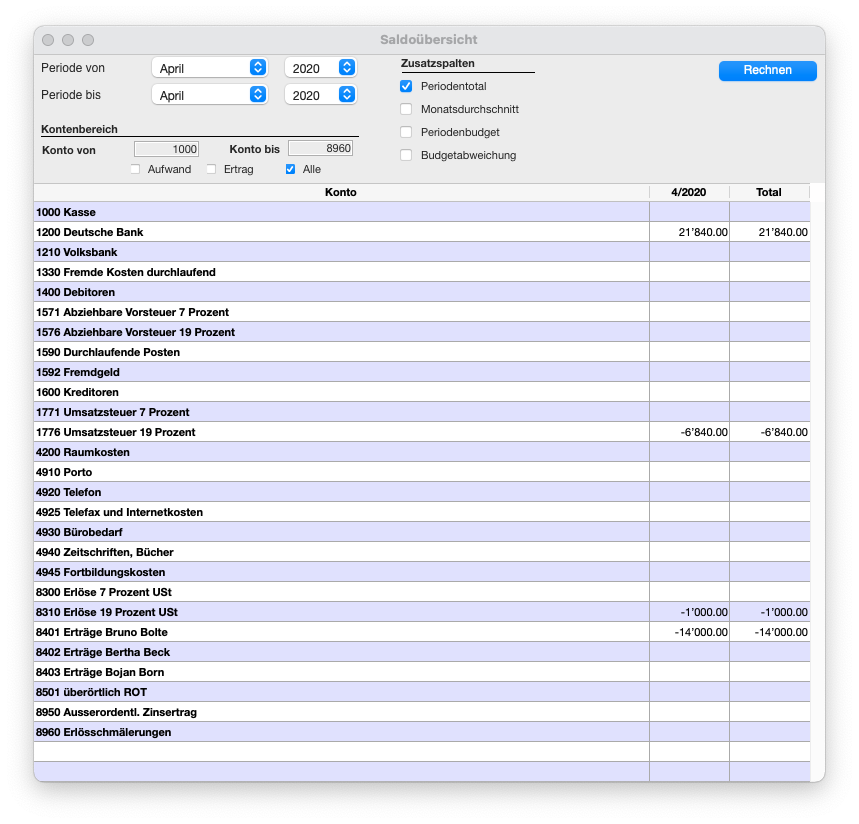Select row 4940 Zeitschriften, Bücher
The width and height of the screenshot is (859, 824).
pos(422,552)
